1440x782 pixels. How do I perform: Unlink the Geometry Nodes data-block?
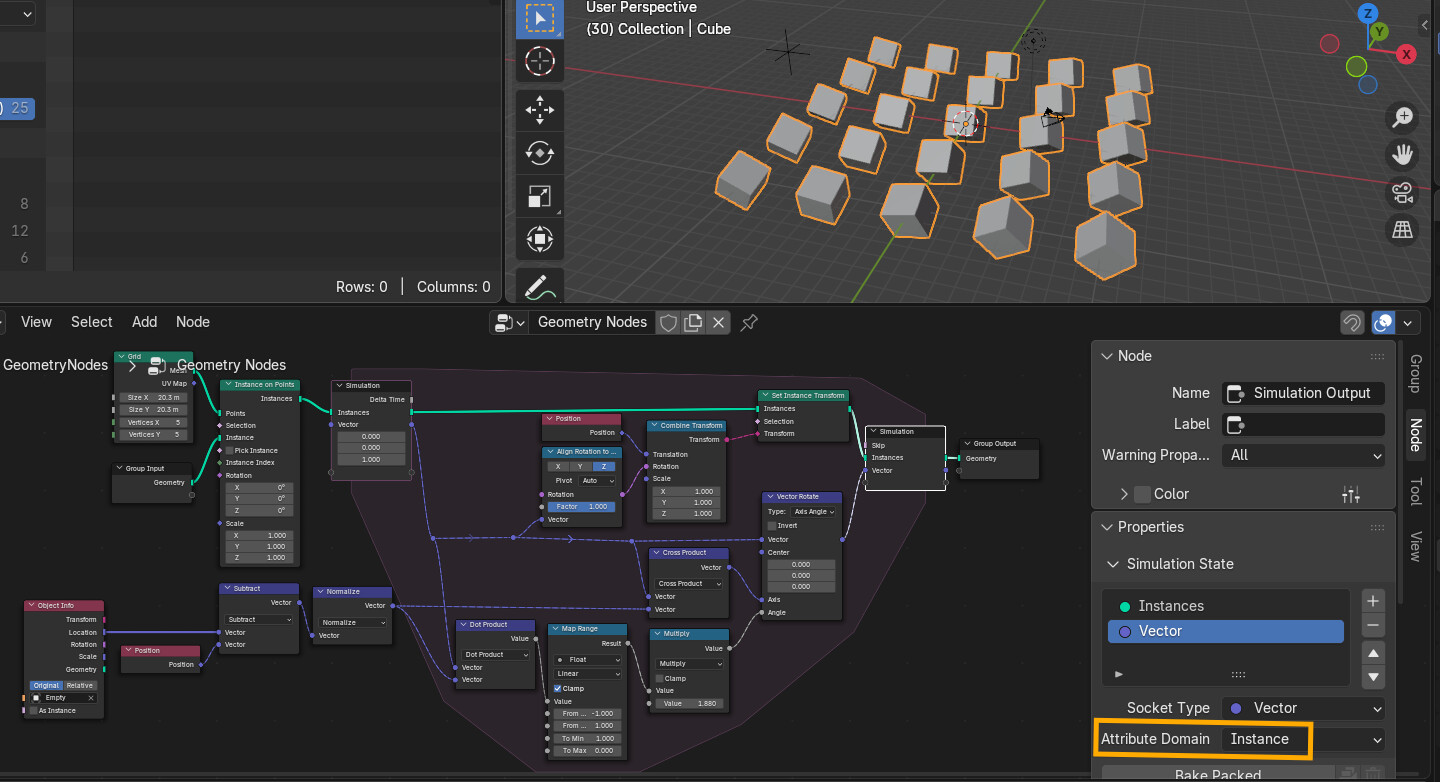click(x=718, y=322)
